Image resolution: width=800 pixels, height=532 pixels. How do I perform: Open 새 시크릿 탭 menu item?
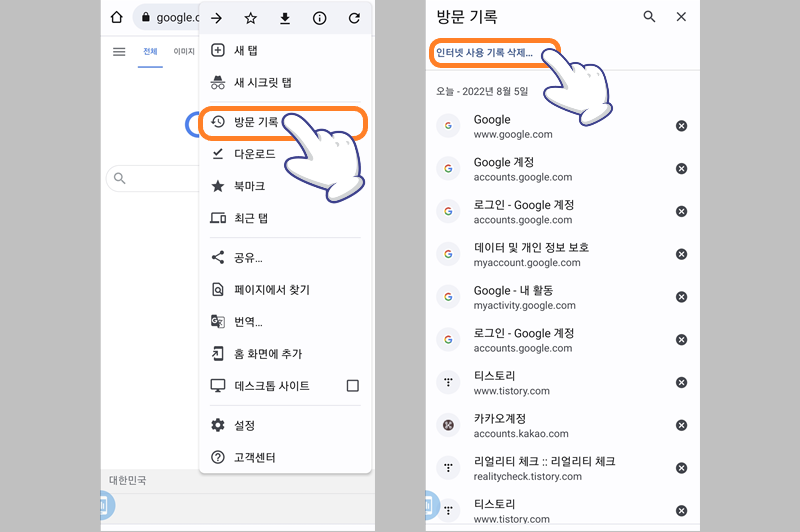[285, 82]
